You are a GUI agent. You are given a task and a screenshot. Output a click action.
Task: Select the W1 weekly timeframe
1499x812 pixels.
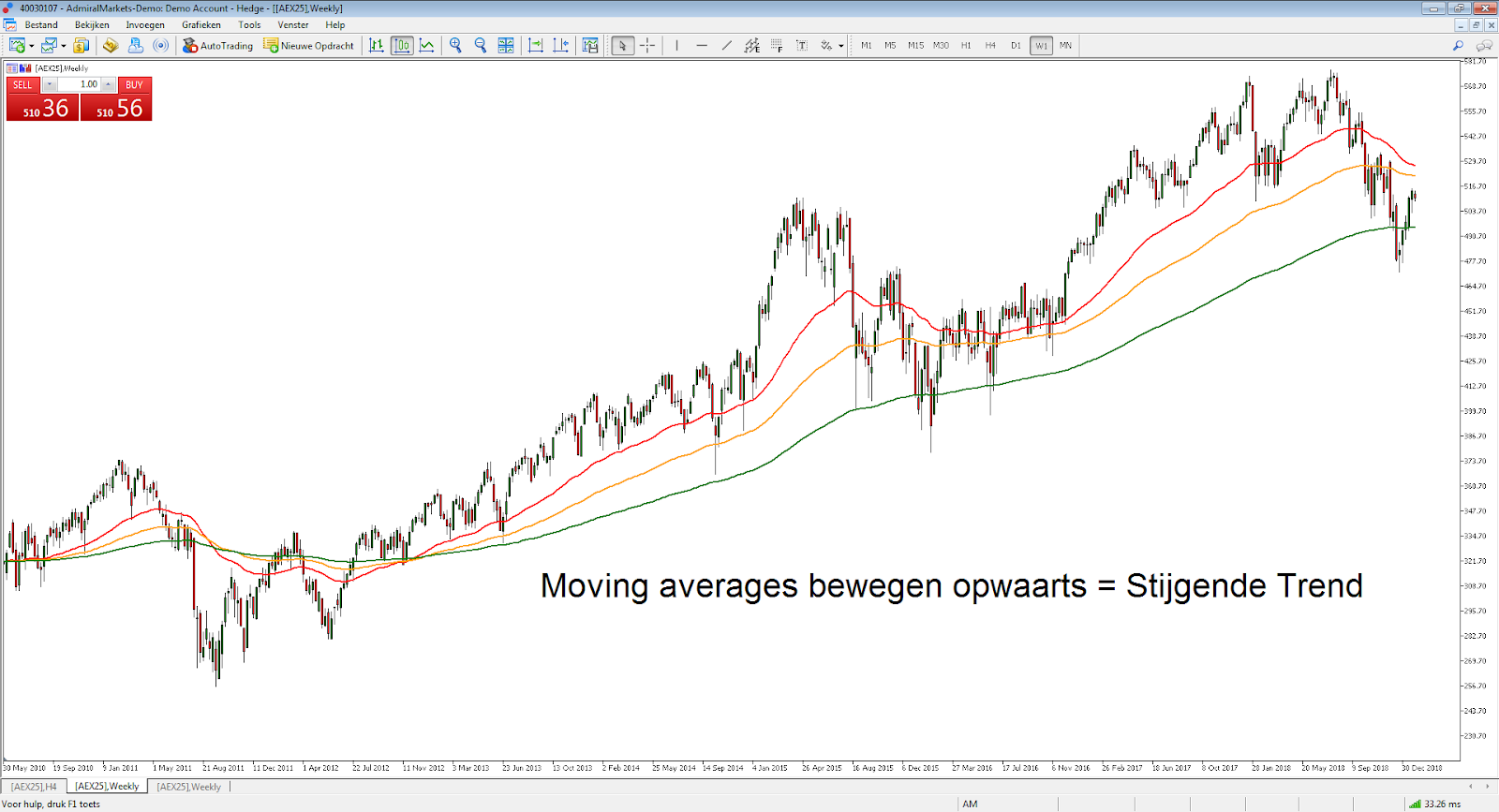[1041, 45]
